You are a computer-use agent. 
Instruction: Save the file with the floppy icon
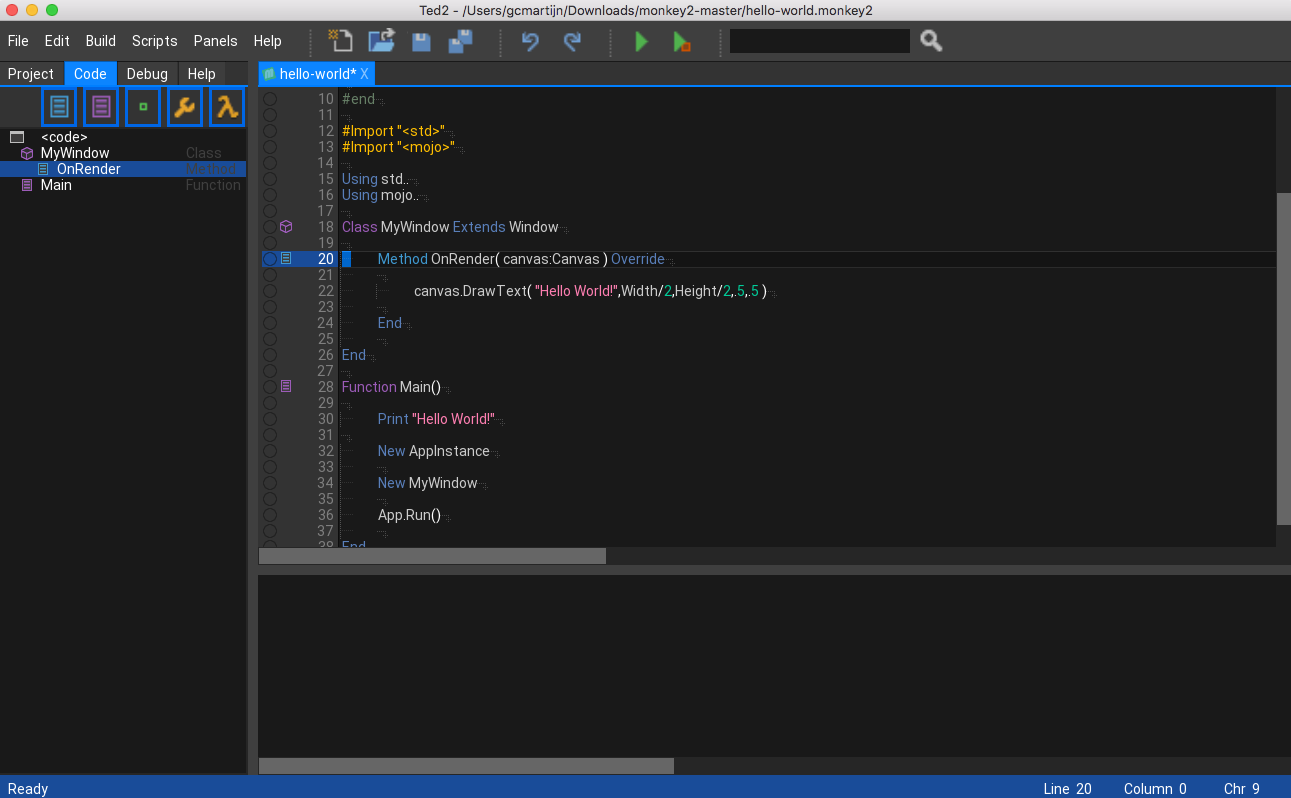click(421, 41)
